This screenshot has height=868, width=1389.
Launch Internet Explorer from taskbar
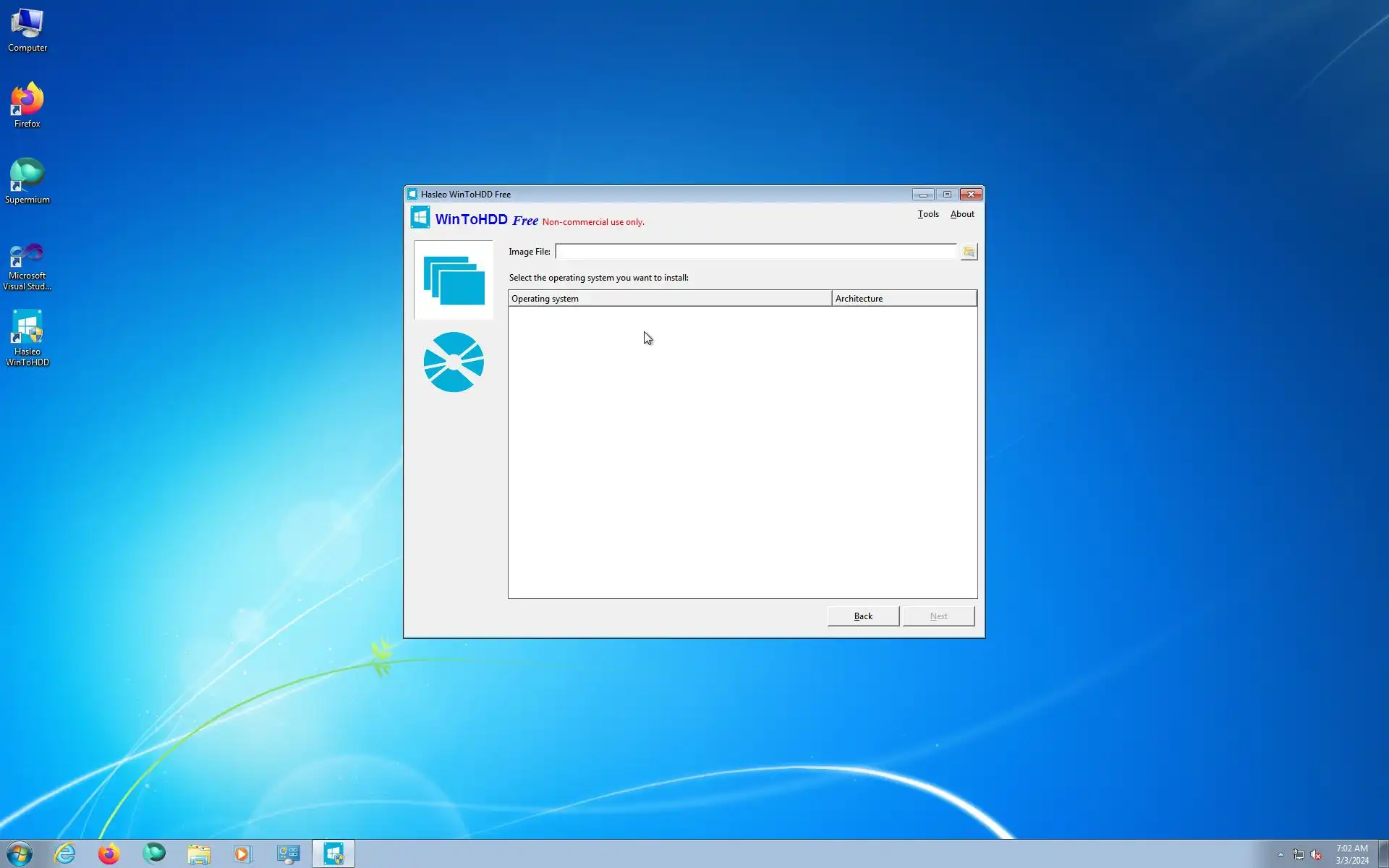[65, 854]
